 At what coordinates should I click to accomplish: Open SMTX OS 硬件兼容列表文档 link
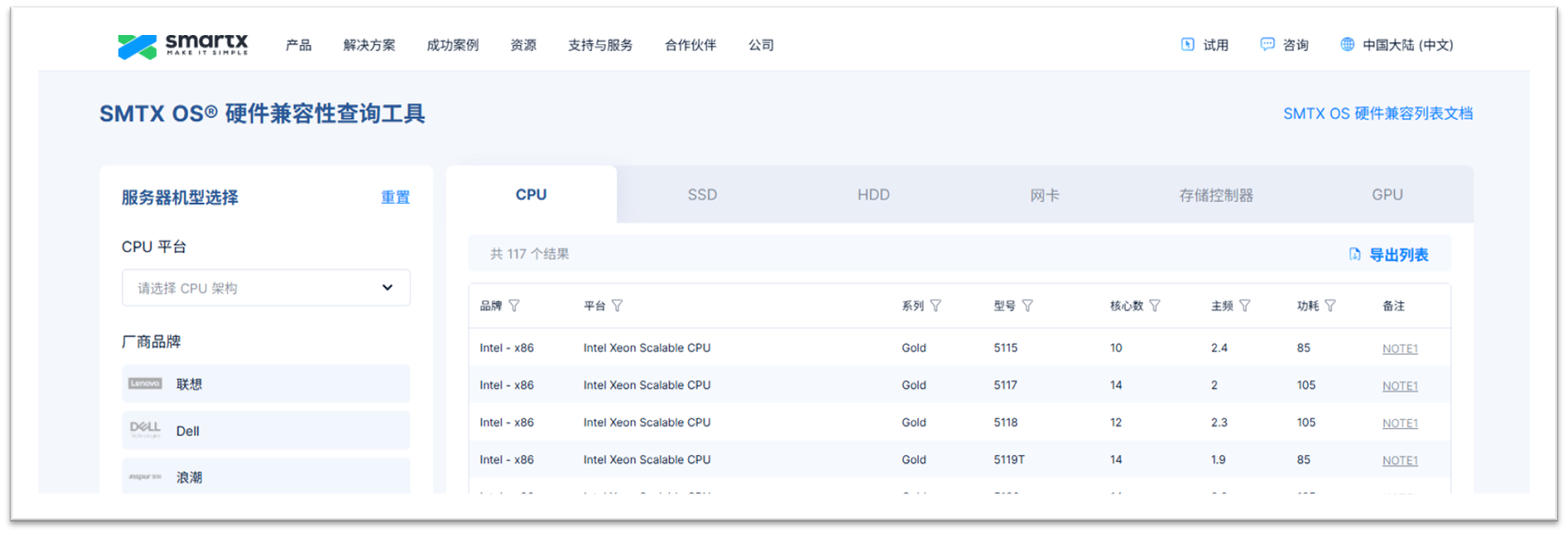pyautogui.click(x=1377, y=114)
